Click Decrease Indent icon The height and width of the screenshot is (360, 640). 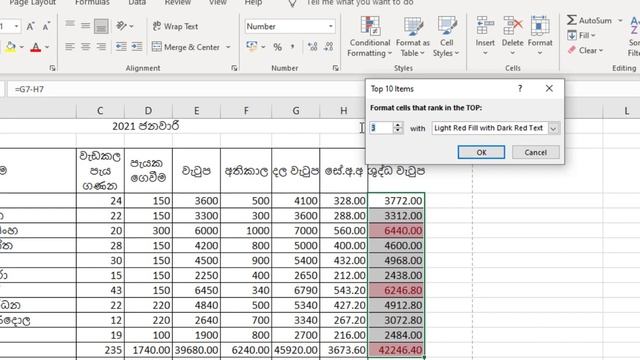point(121,47)
